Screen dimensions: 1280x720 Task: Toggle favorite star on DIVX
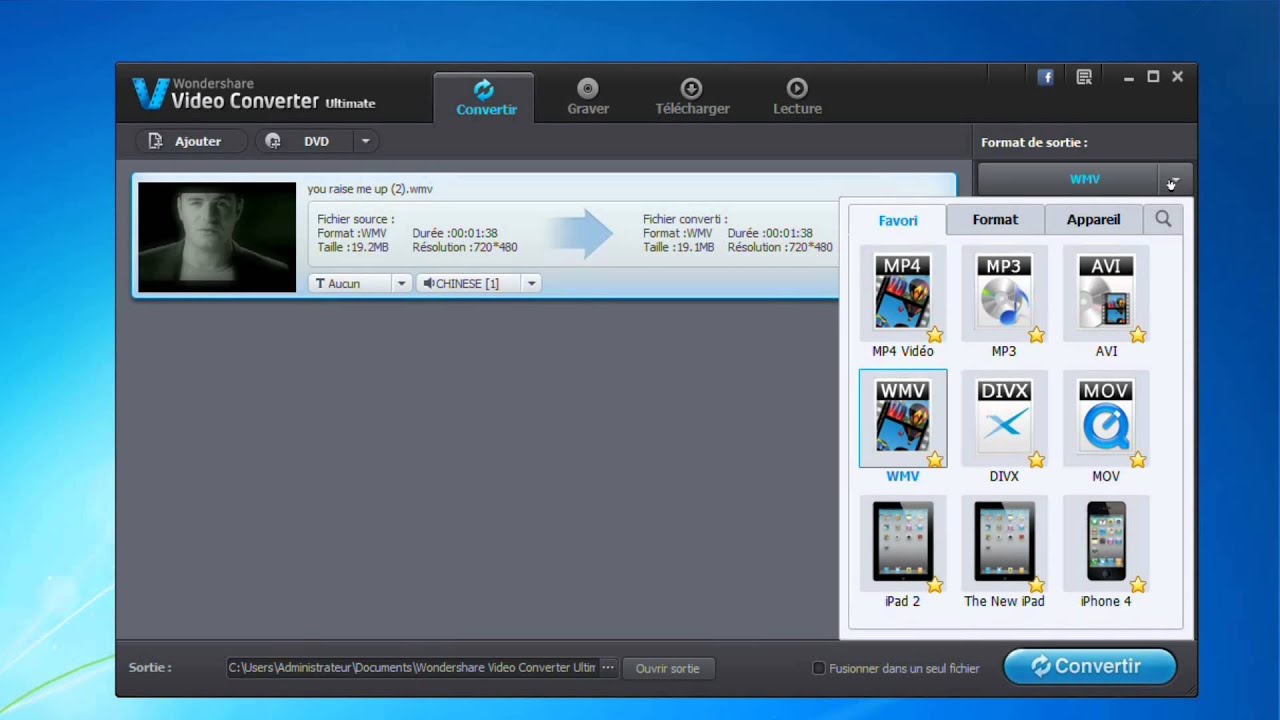tap(1037, 460)
